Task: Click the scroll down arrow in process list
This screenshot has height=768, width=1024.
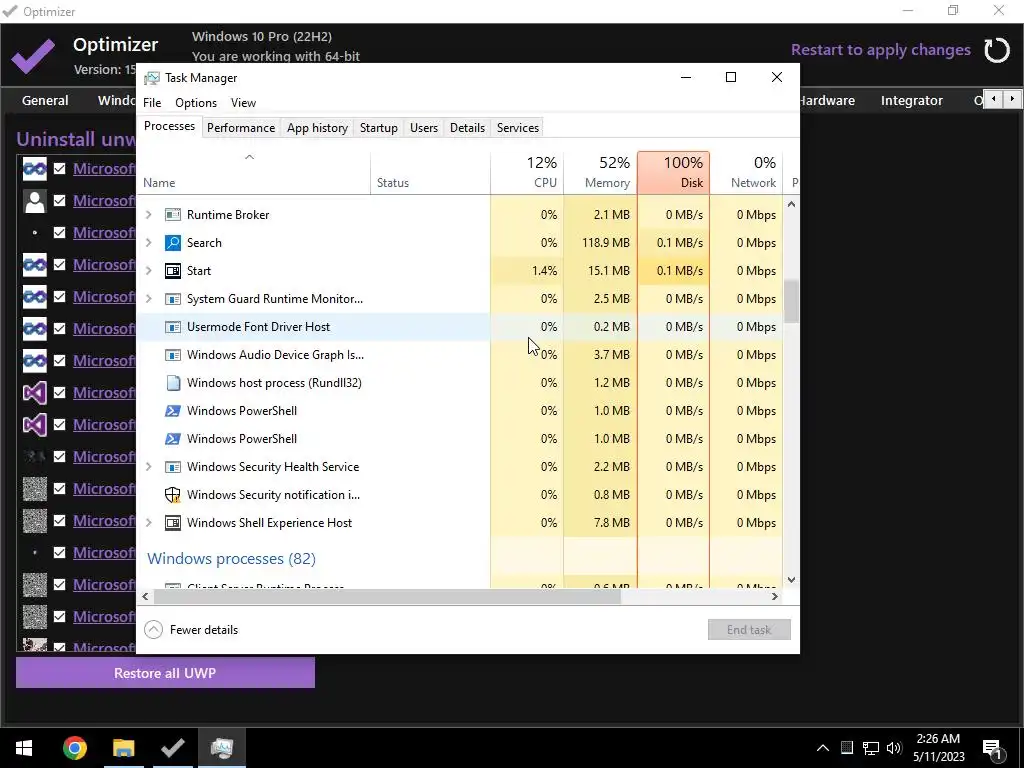Action: point(791,580)
